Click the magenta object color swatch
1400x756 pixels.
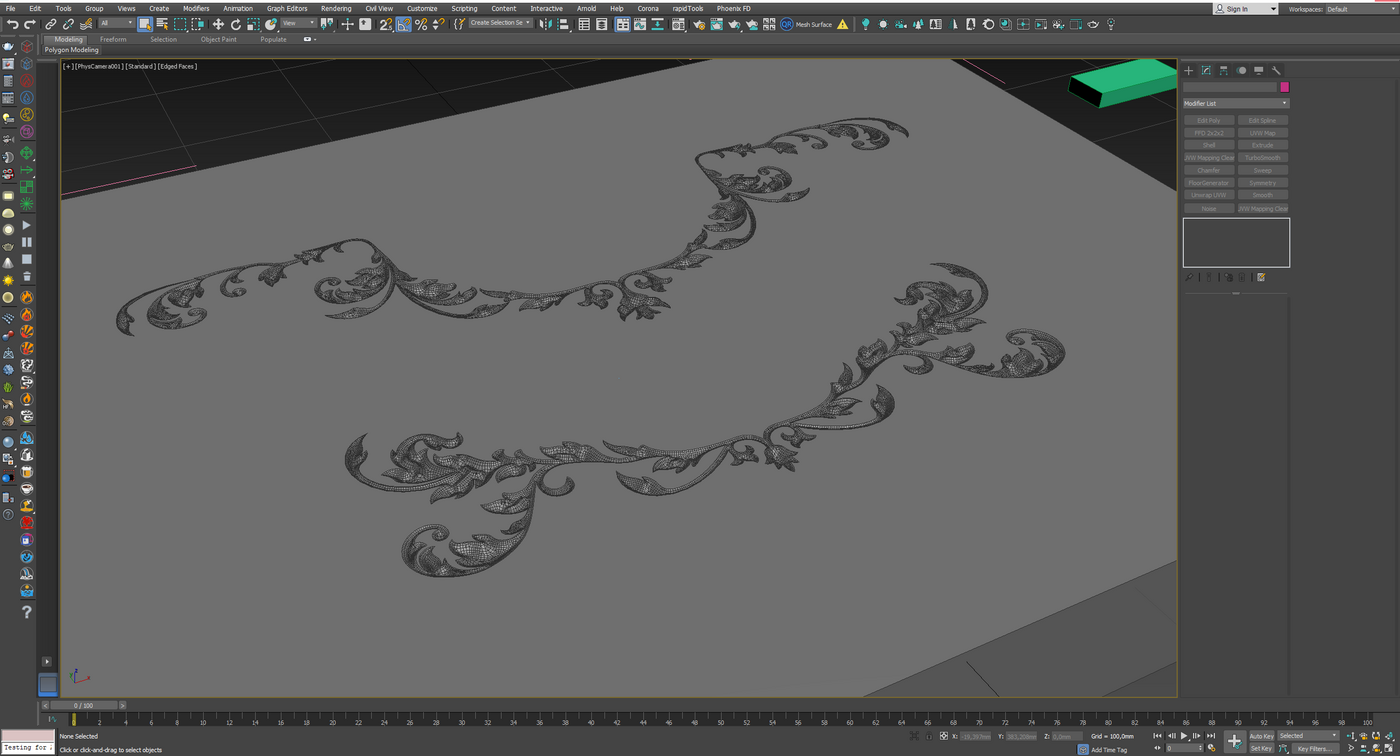tap(1285, 87)
